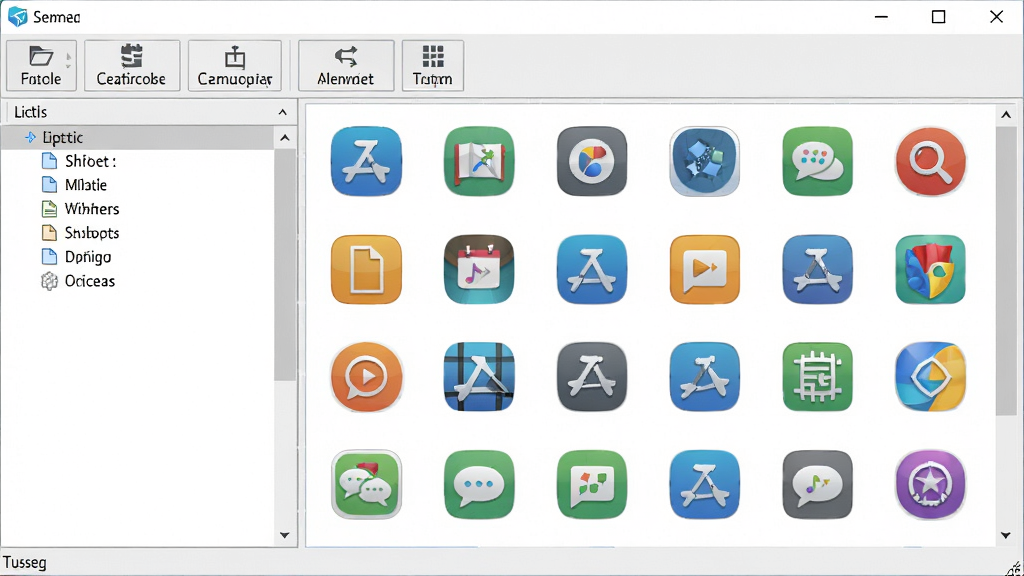
Task: Click the Tutom grid toolbar button
Action: click(x=432, y=65)
